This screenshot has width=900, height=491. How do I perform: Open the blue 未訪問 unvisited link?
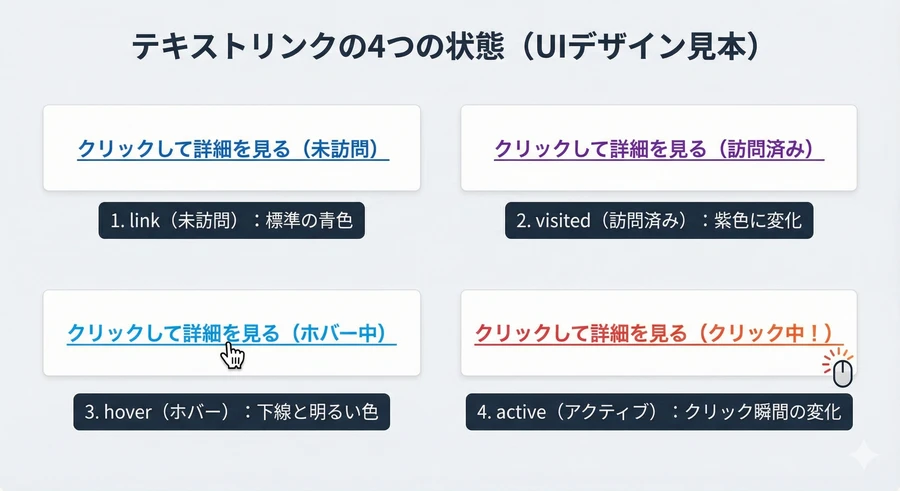[x=232, y=149]
